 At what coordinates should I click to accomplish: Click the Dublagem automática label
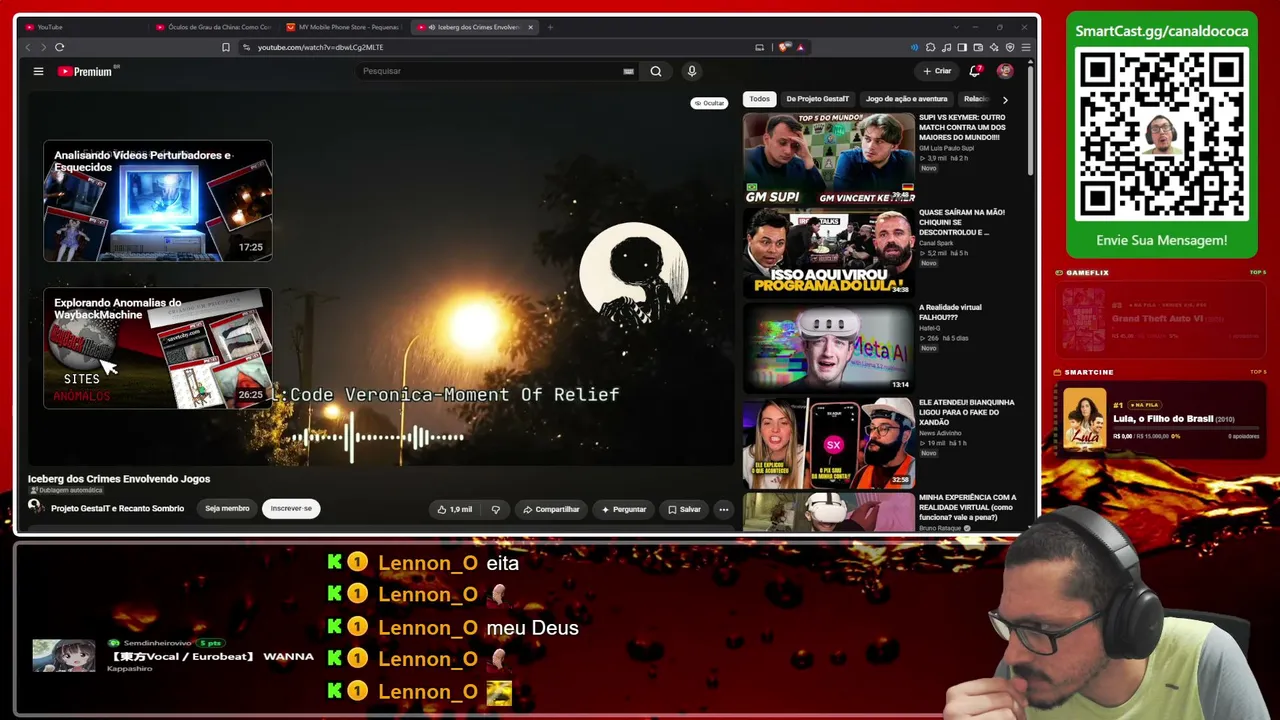[66, 491]
